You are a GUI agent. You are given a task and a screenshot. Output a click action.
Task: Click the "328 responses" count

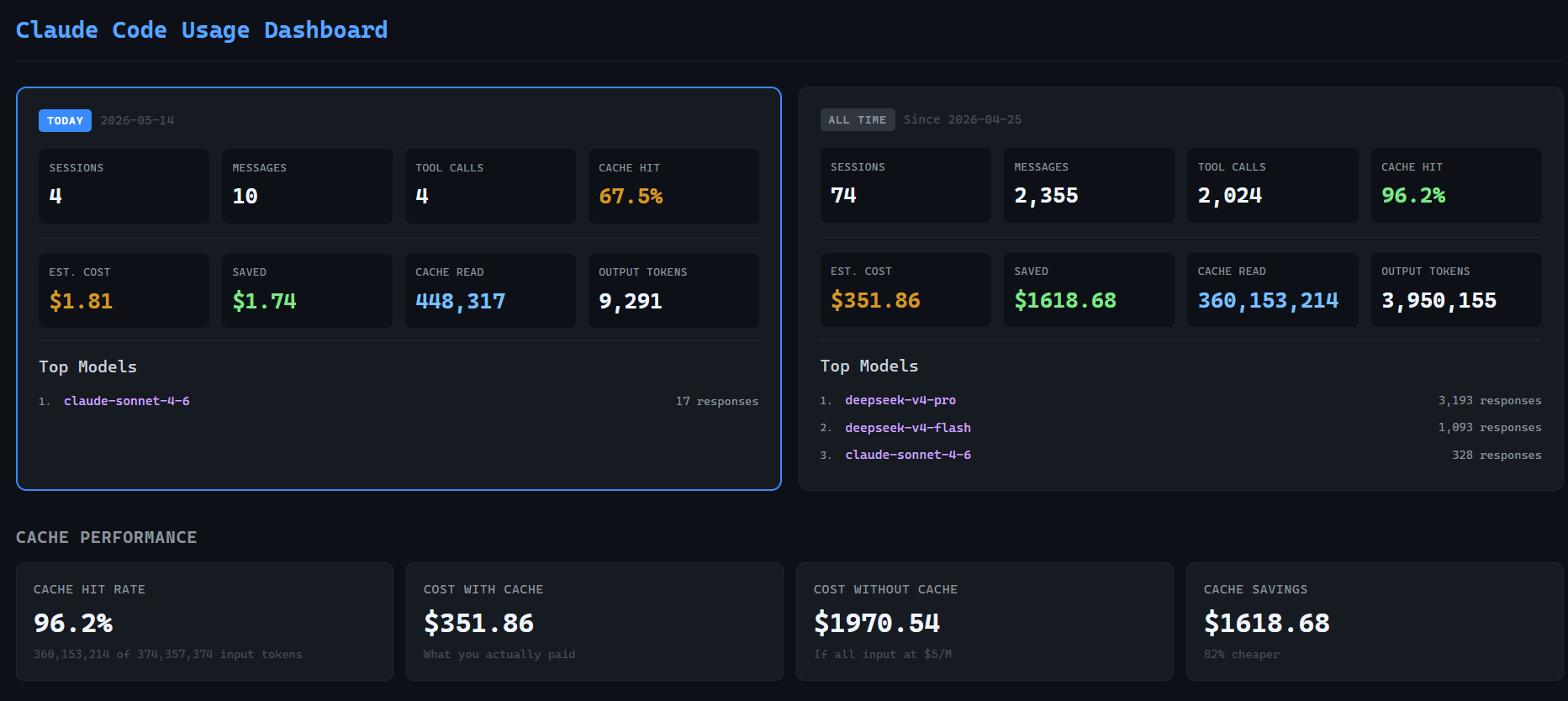[x=1497, y=456]
